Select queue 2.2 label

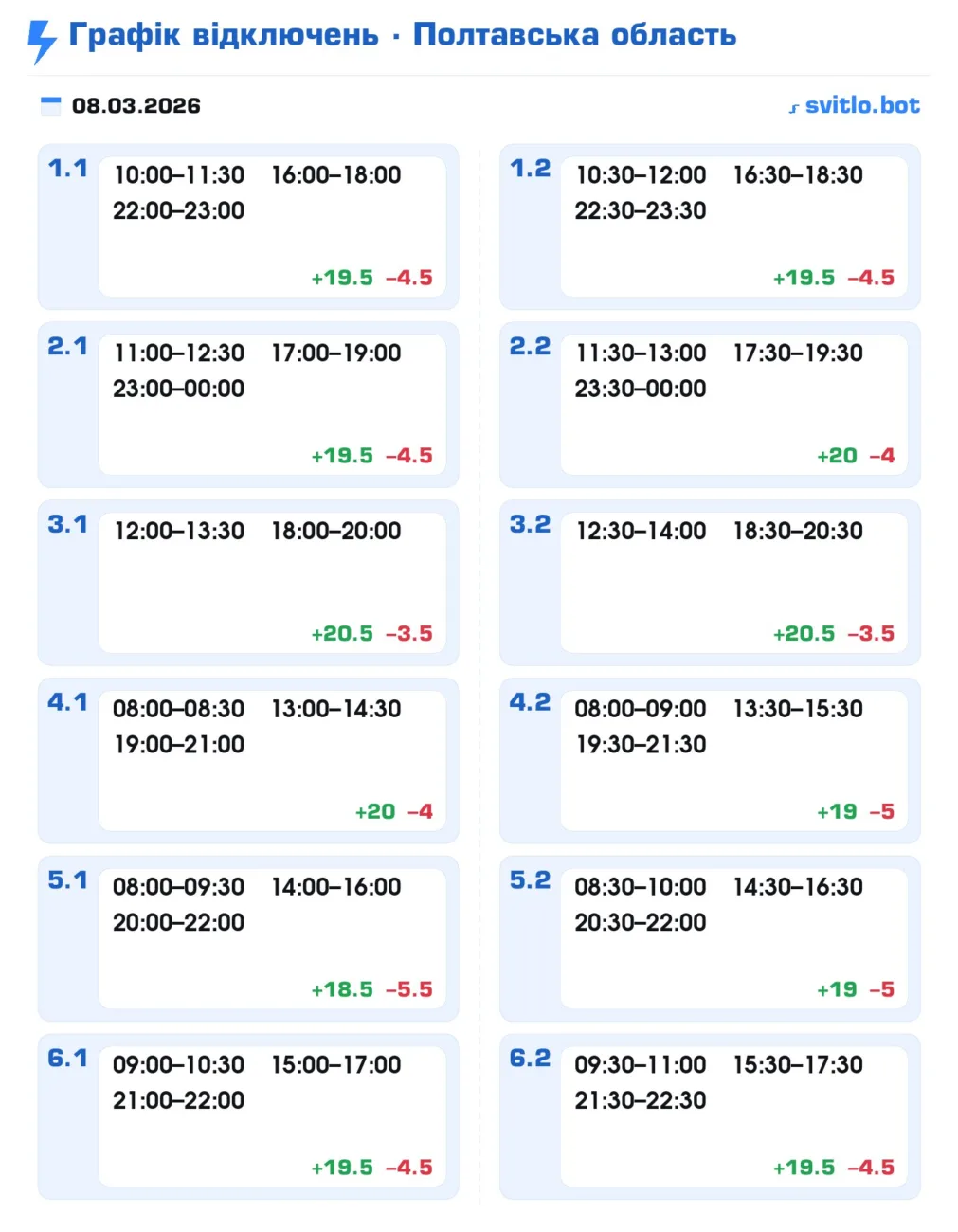pyautogui.click(x=530, y=347)
